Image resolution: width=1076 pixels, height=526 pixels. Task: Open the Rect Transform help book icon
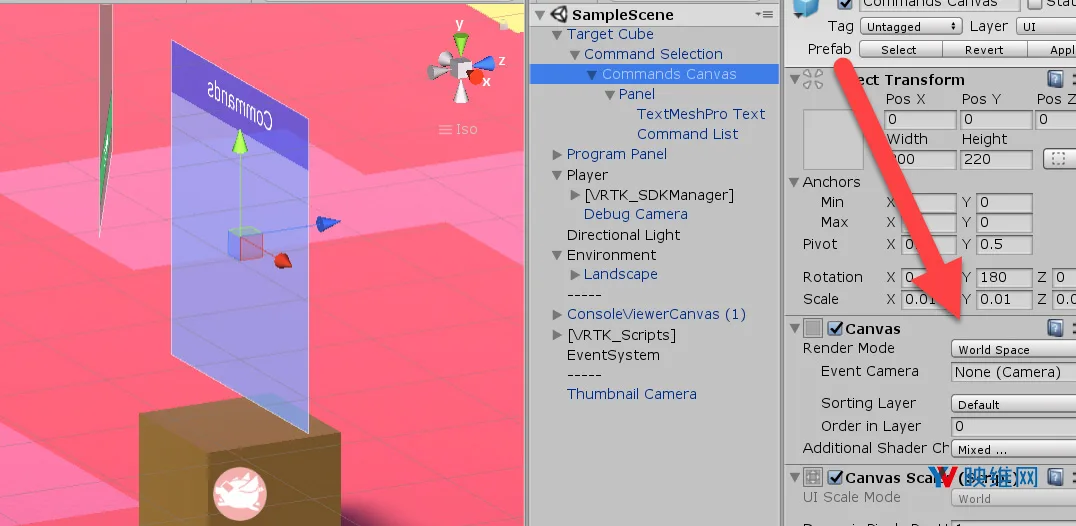(x=1055, y=80)
